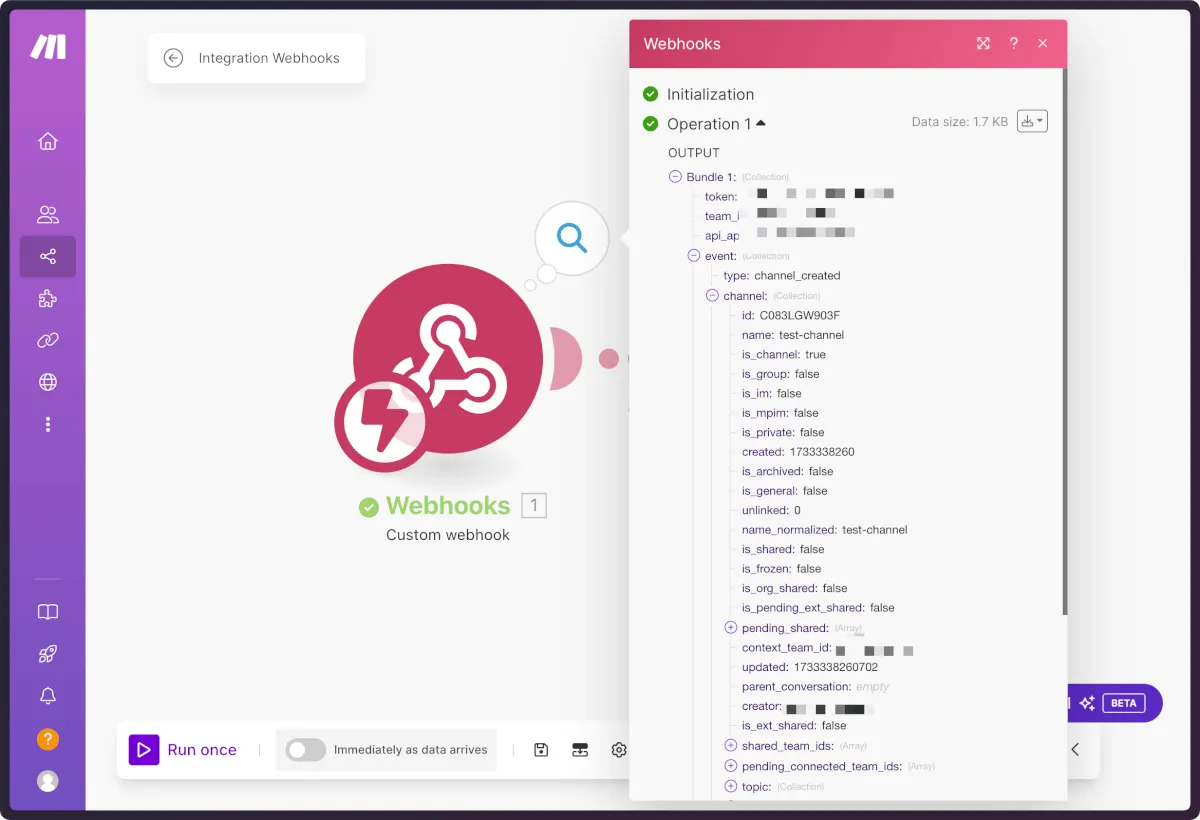The image size is (1200, 820).
Task: Click Immediately as data arrives label
Action: [x=410, y=750]
